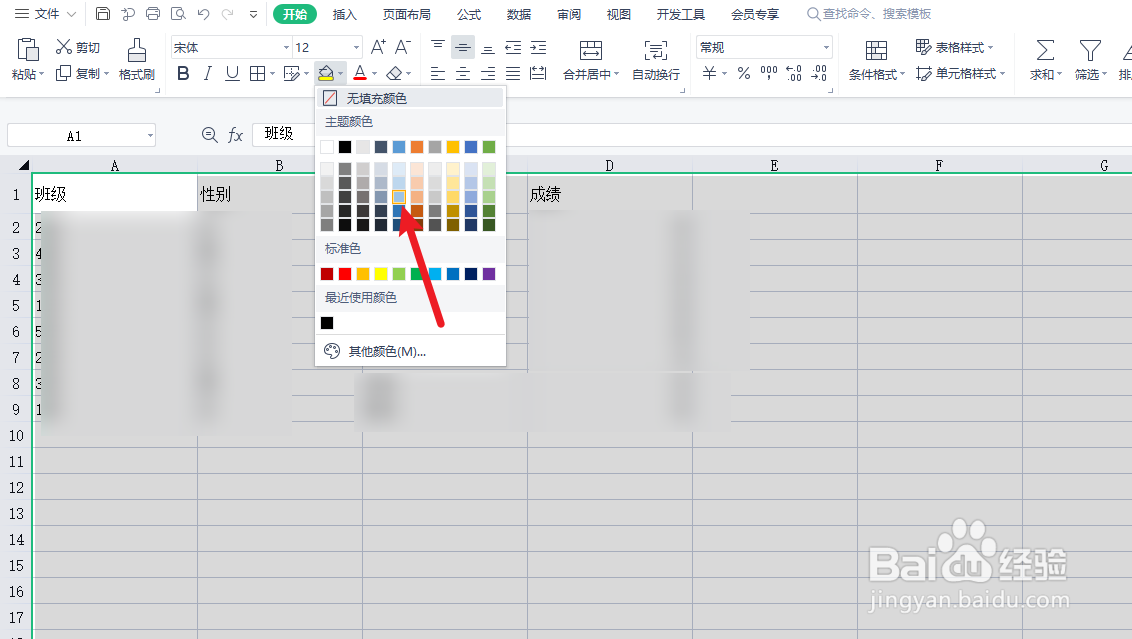Click the Cut scissors icon
The image size is (1132, 639).
coord(64,47)
